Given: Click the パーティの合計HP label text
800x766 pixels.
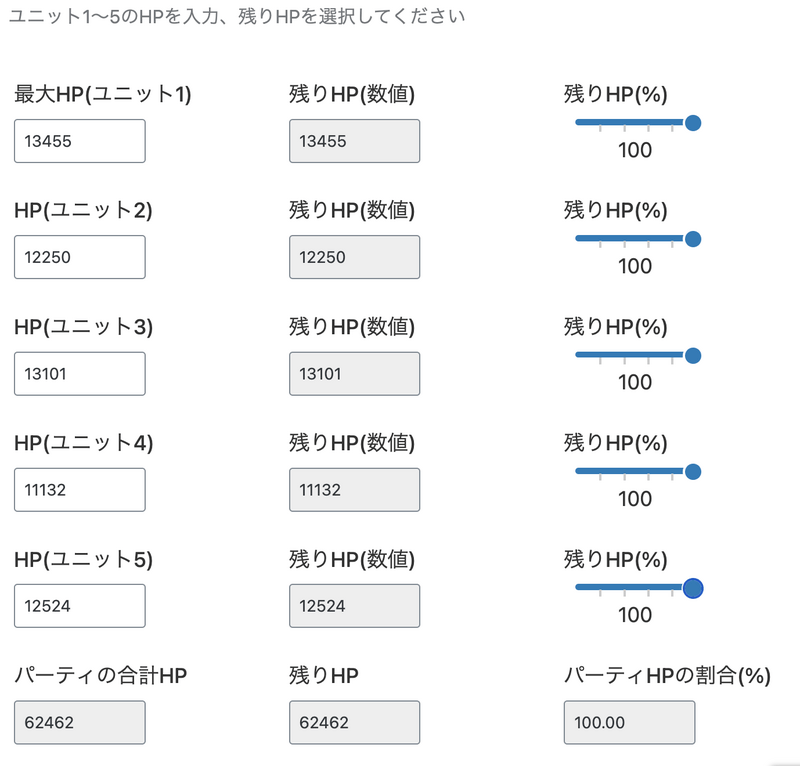Looking at the screenshot, I should pyautogui.click(x=101, y=676).
